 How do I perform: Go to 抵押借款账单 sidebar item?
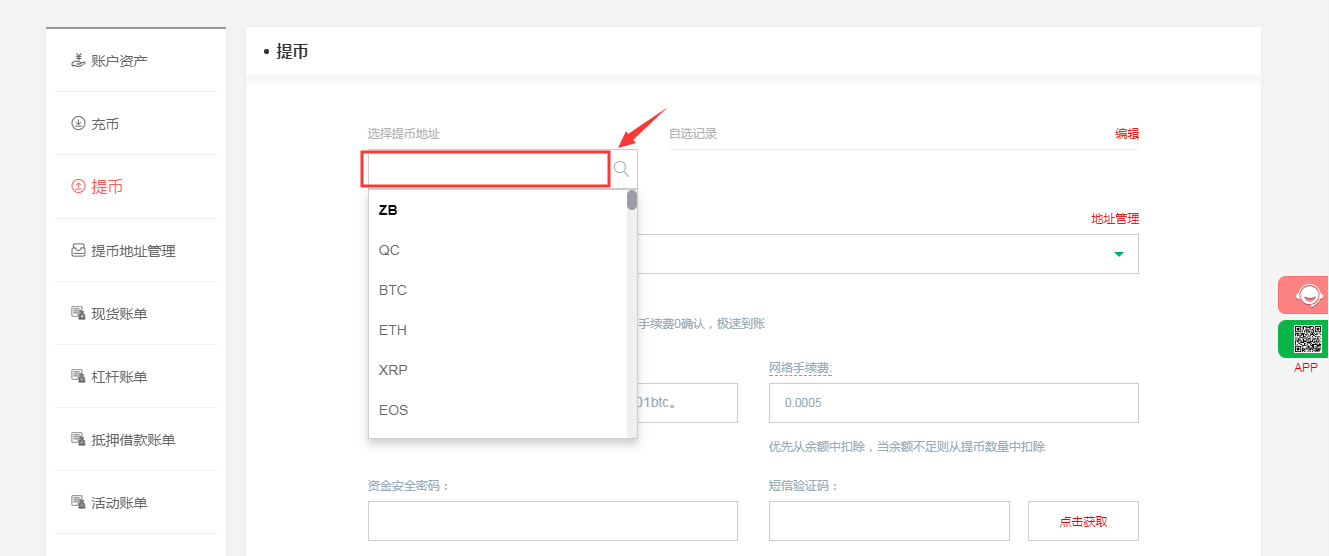(132, 440)
